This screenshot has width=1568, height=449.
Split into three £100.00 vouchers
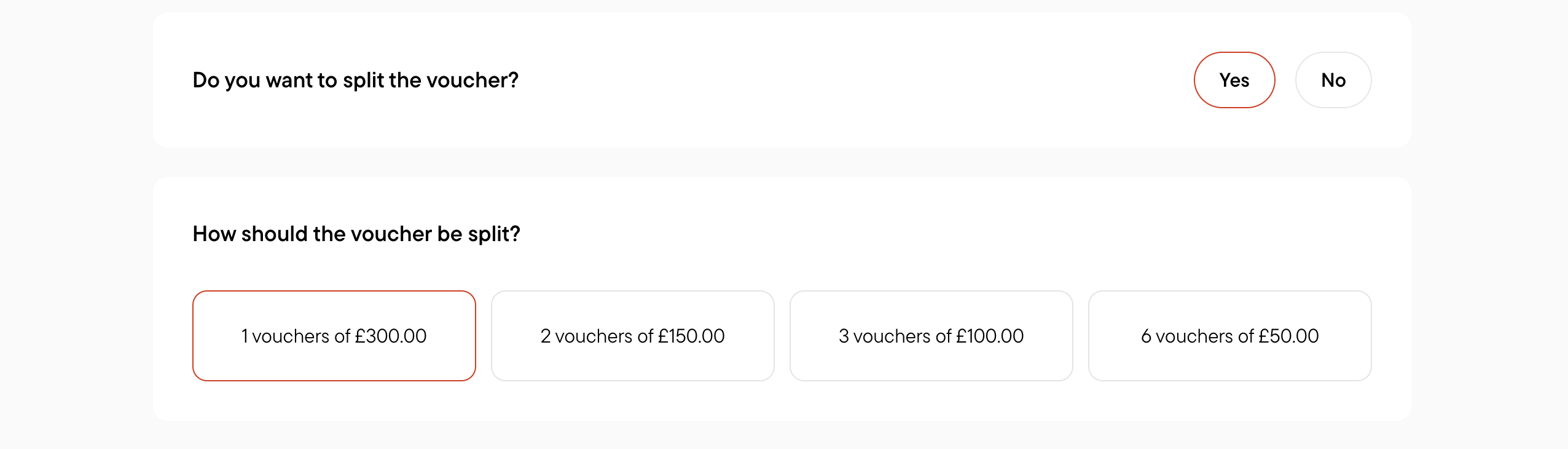(x=931, y=336)
